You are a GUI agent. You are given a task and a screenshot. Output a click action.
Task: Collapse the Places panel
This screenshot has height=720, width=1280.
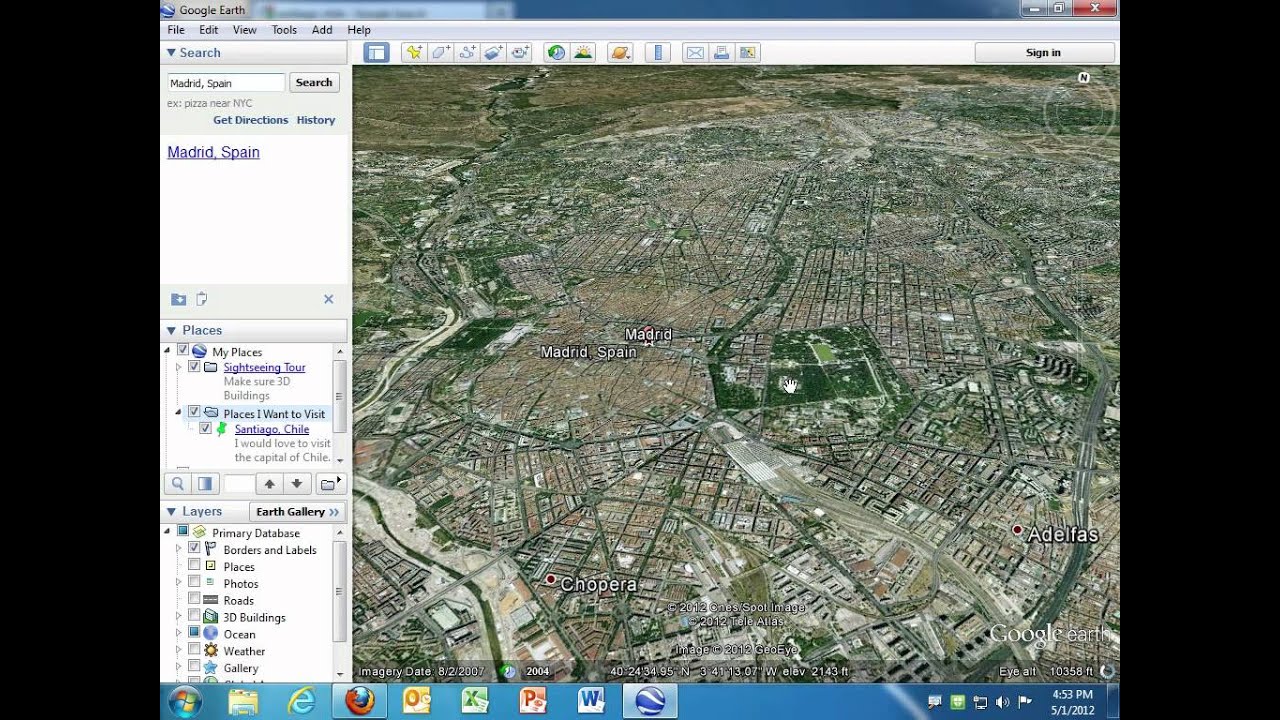pos(171,330)
